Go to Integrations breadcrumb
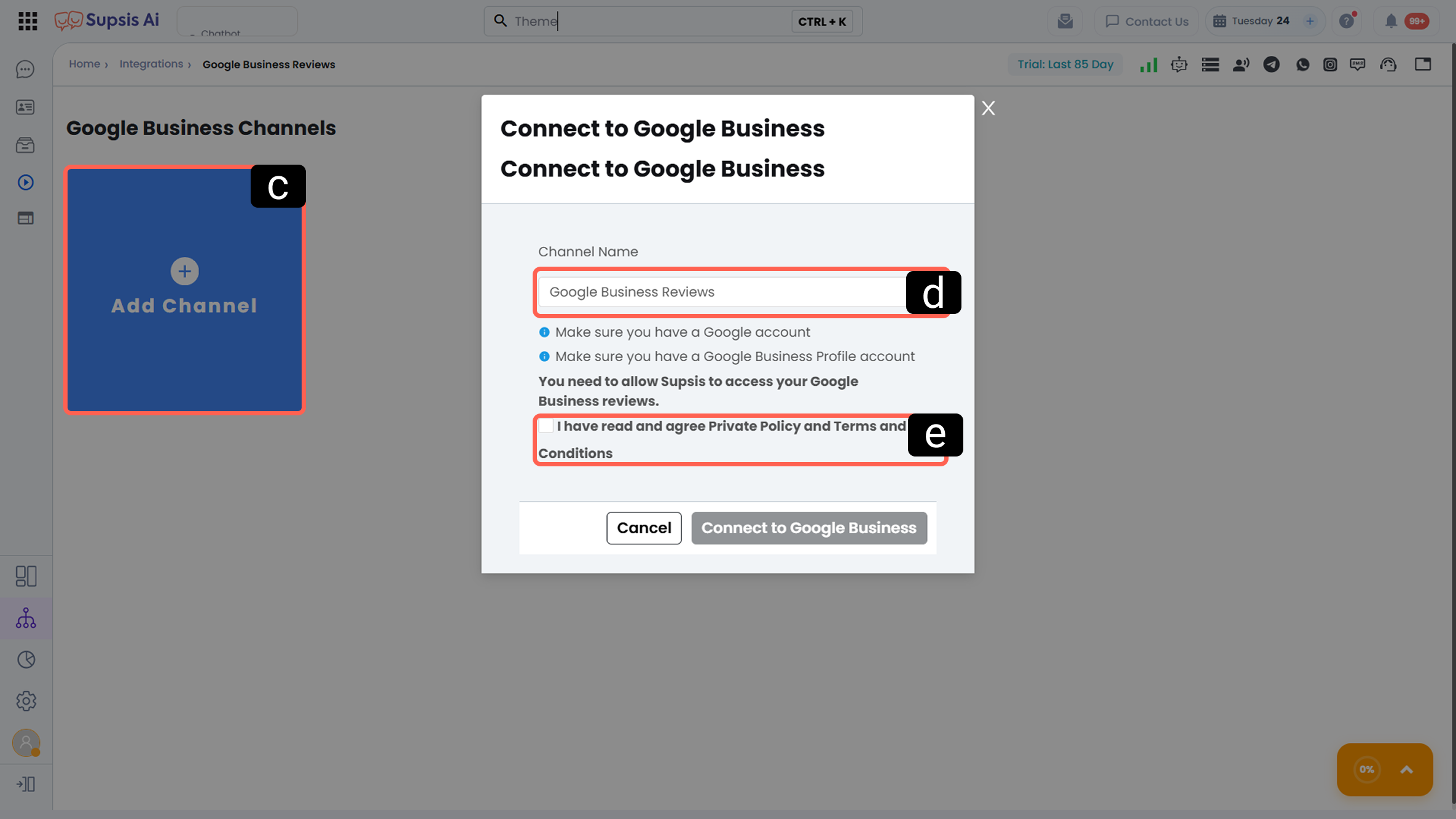Image resolution: width=1456 pixels, height=819 pixels. 151,64
